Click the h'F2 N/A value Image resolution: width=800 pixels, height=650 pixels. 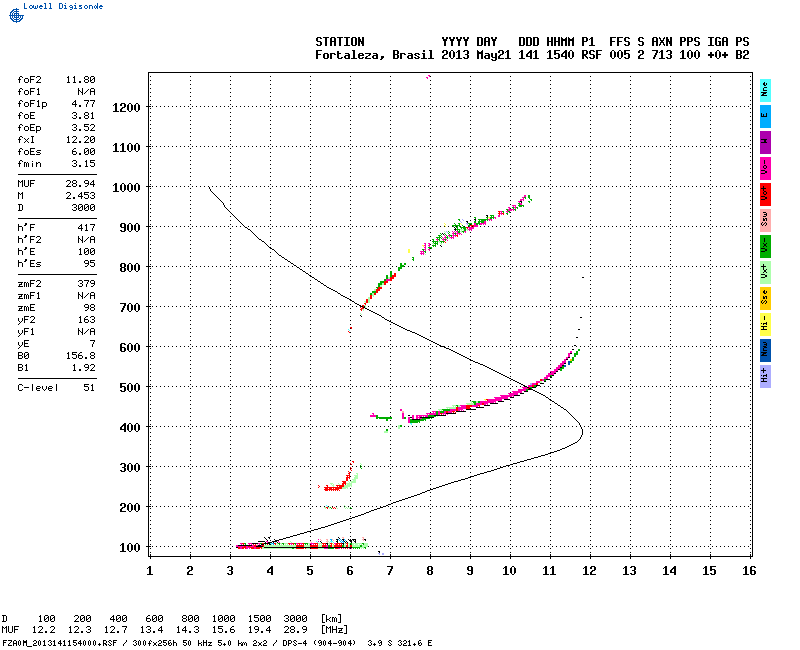click(86, 240)
